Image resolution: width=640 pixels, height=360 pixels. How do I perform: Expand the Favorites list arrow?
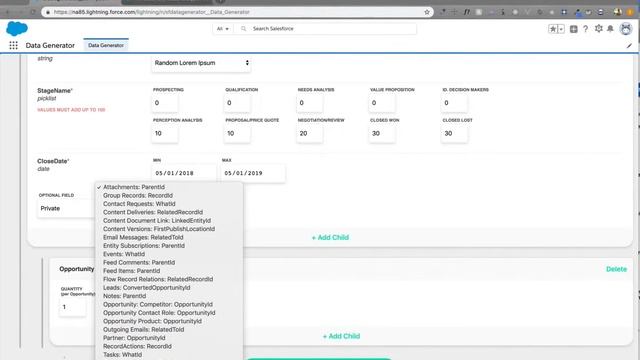[x=561, y=29]
